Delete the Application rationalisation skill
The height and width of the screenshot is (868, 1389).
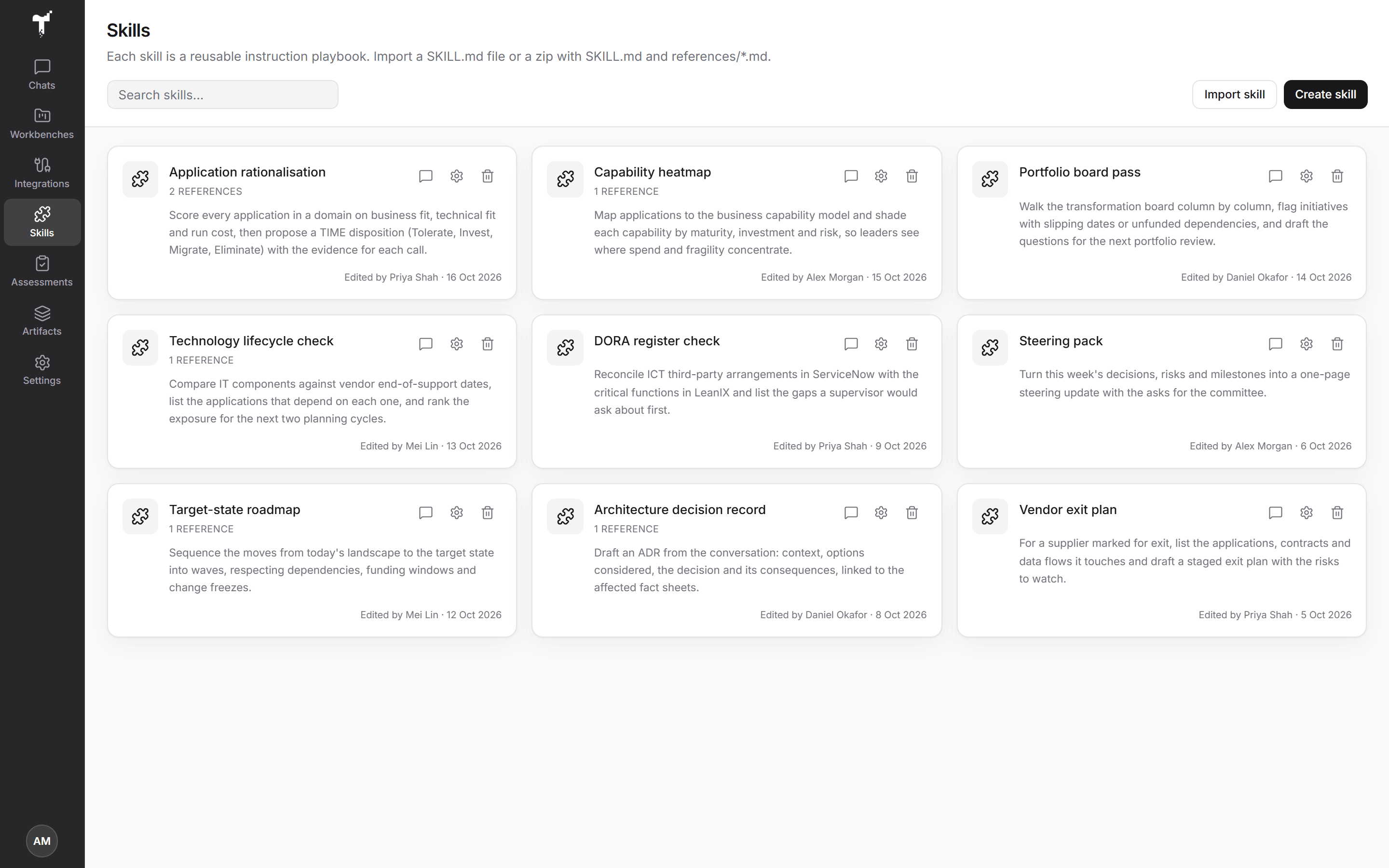pyautogui.click(x=487, y=176)
